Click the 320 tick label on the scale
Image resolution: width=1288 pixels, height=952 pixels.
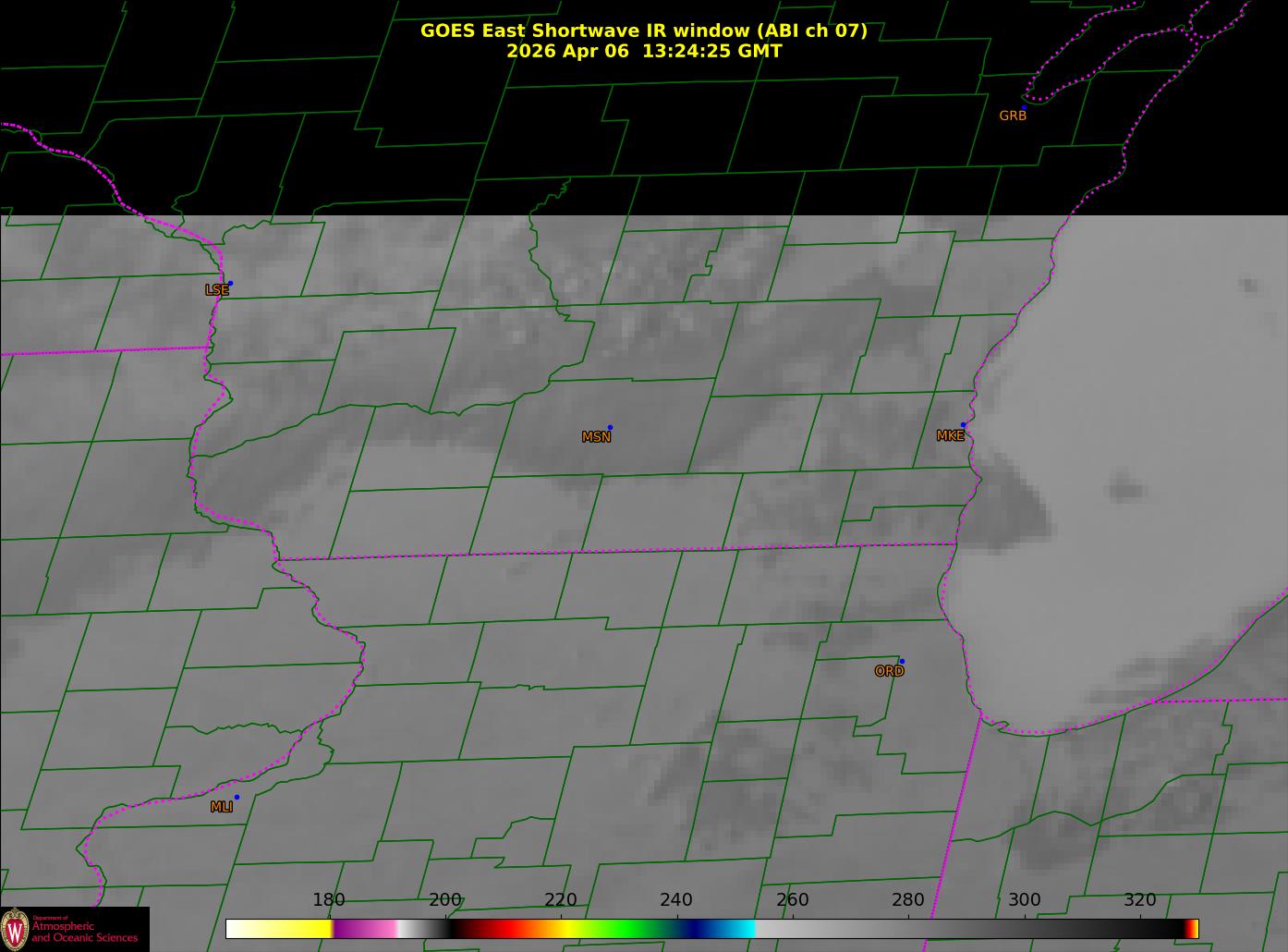1140,900
